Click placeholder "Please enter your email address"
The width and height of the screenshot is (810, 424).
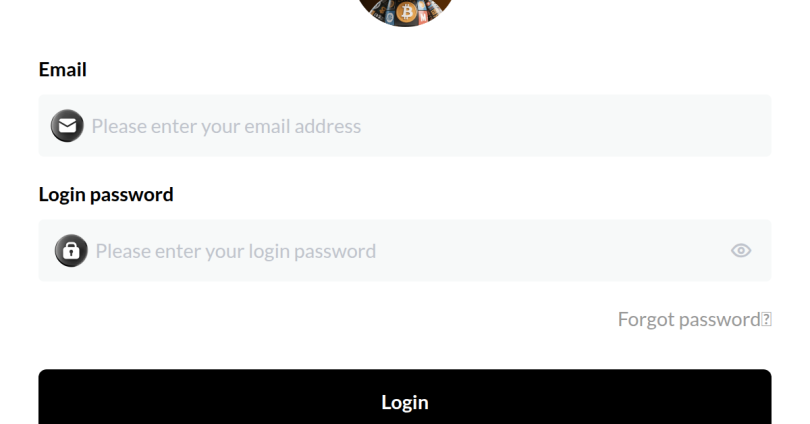tap(226, 126)
